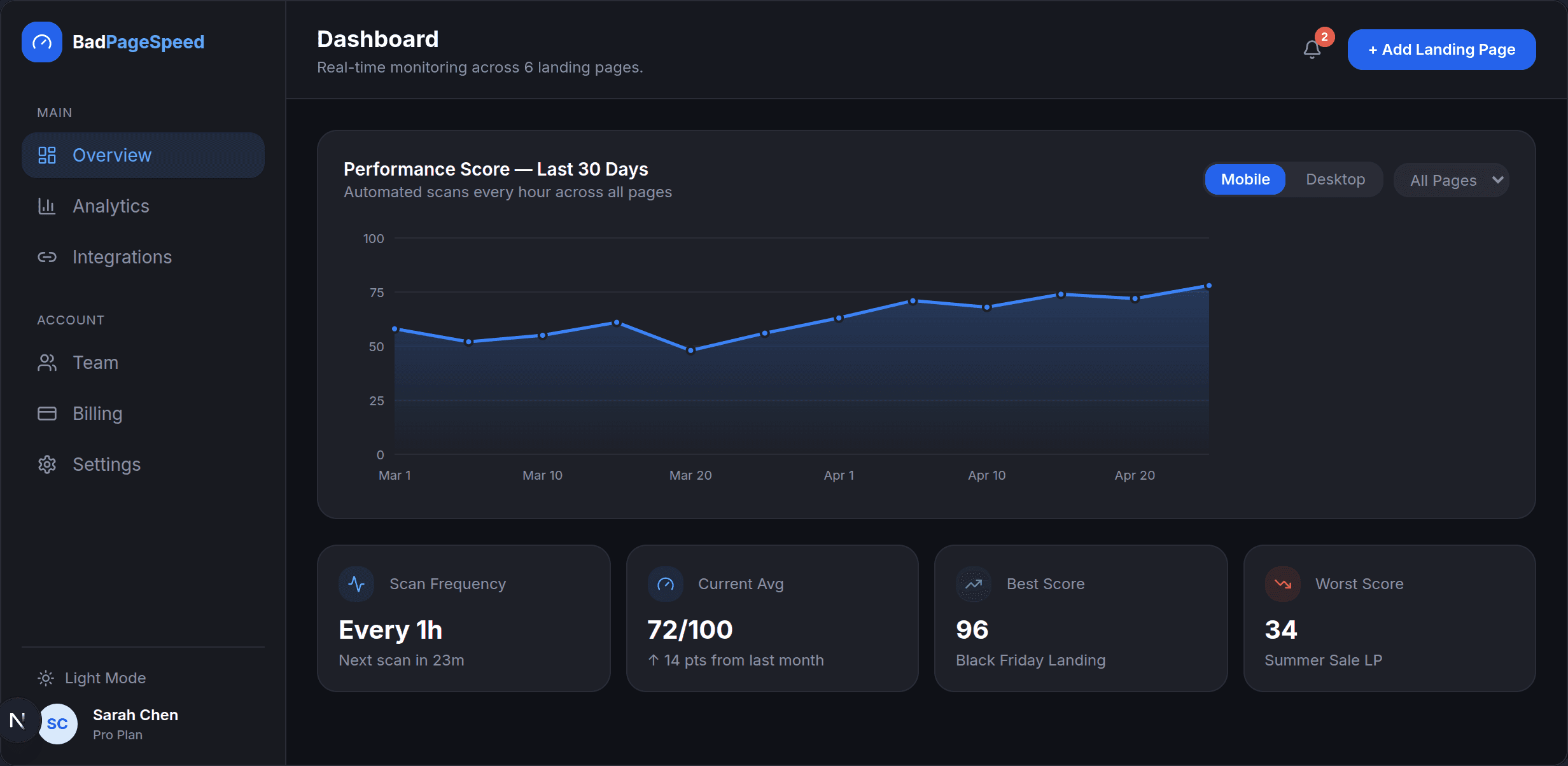
Task: Click the Best Score trending-up icon
Action: [974, 584]
